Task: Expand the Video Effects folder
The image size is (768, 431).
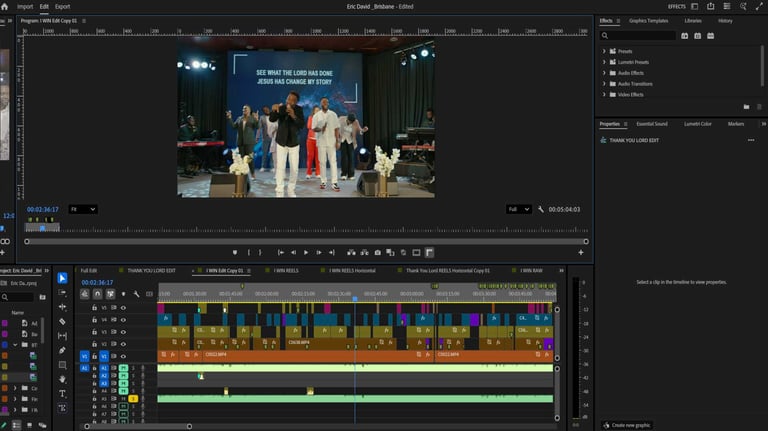Action: 604,94
